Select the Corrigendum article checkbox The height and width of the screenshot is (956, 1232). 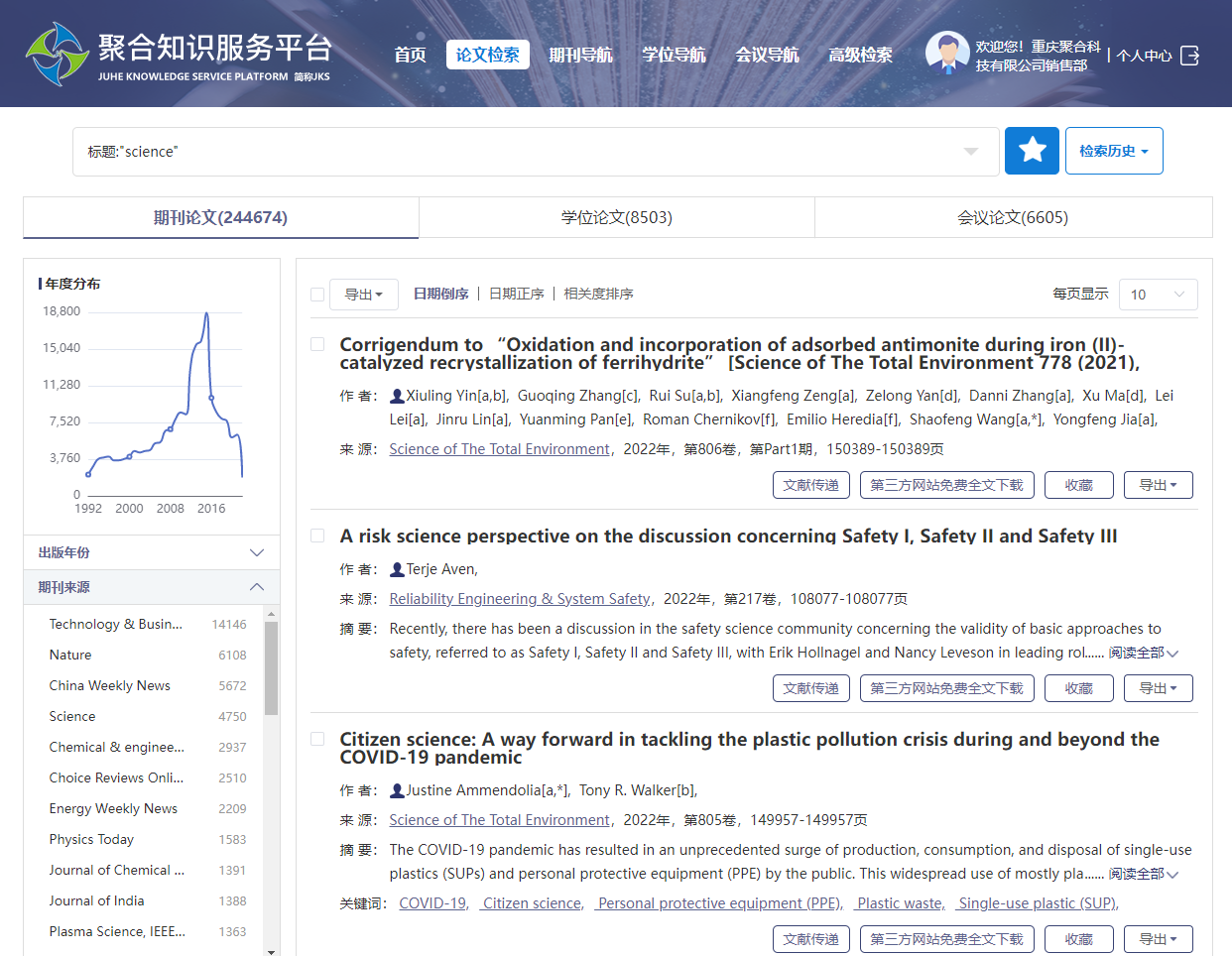tap(317, 344)
